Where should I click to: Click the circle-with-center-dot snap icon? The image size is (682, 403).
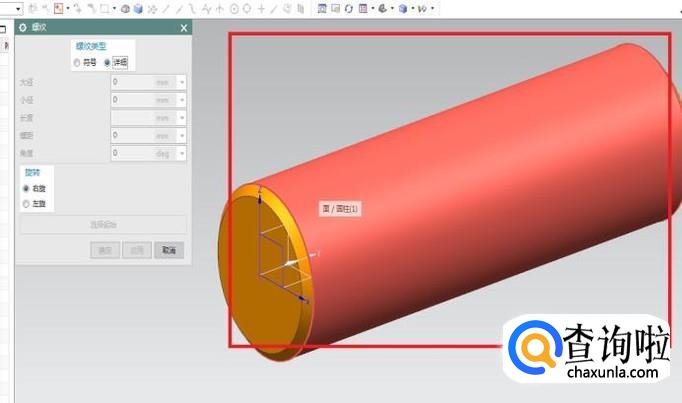tap(234, 9)
